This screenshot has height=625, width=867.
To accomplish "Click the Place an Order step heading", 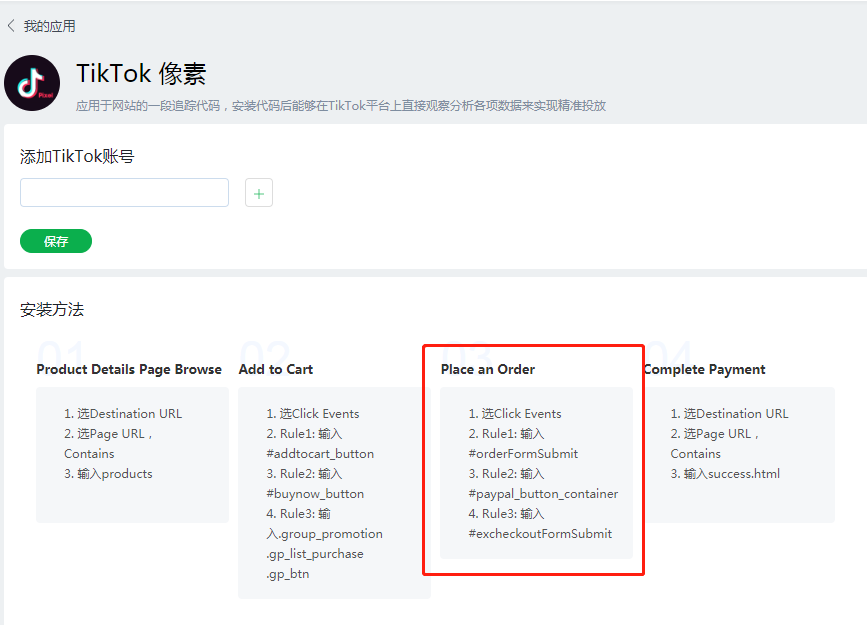I will coord(488,369).
